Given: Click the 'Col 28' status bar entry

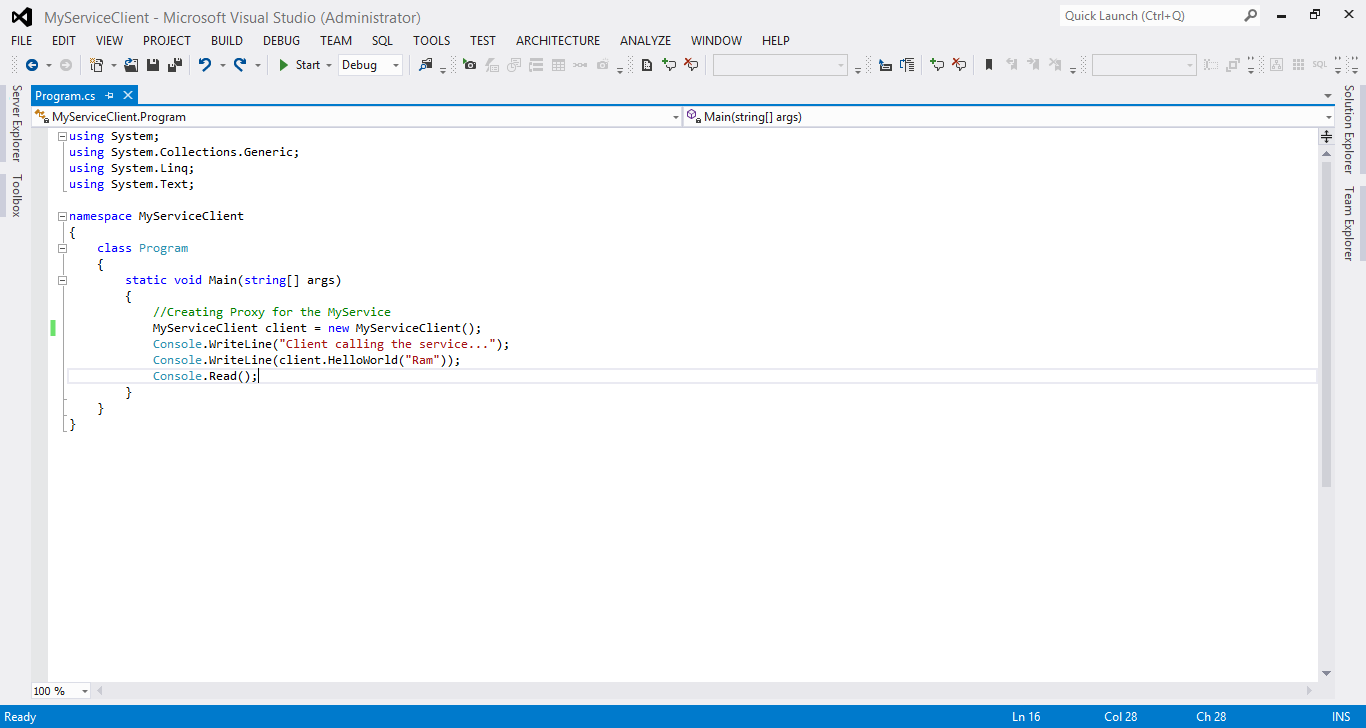Looking at the screenshot, I should 1121,717.
